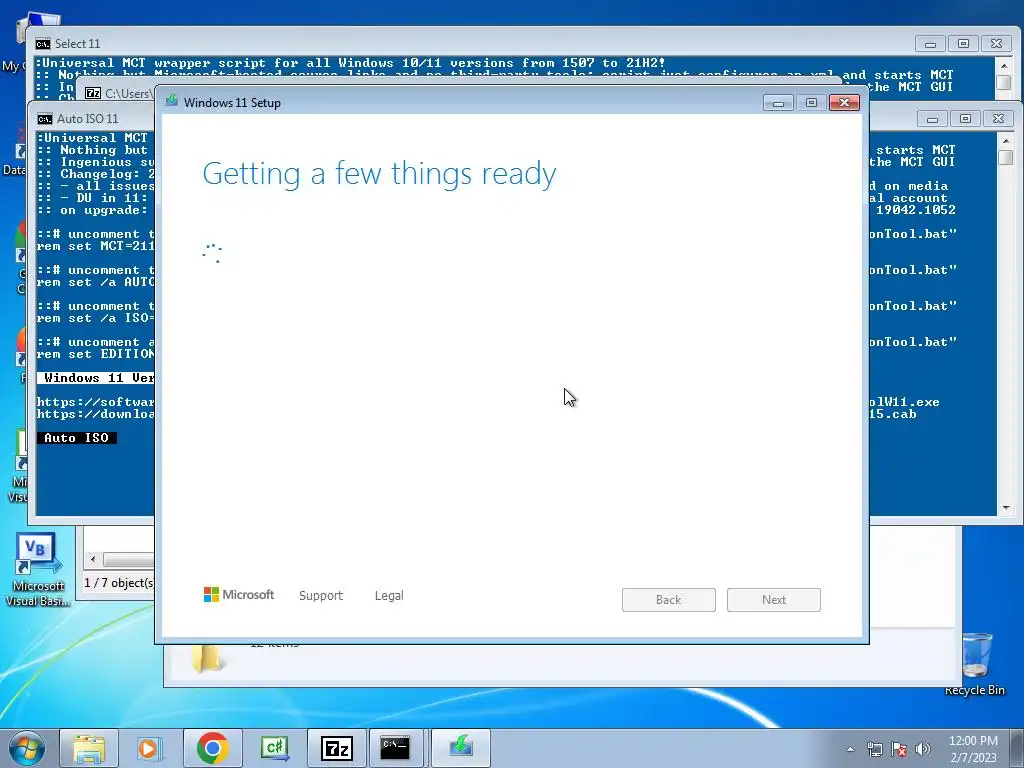Open Google Chrome from the taskbar

pos(212,748)
